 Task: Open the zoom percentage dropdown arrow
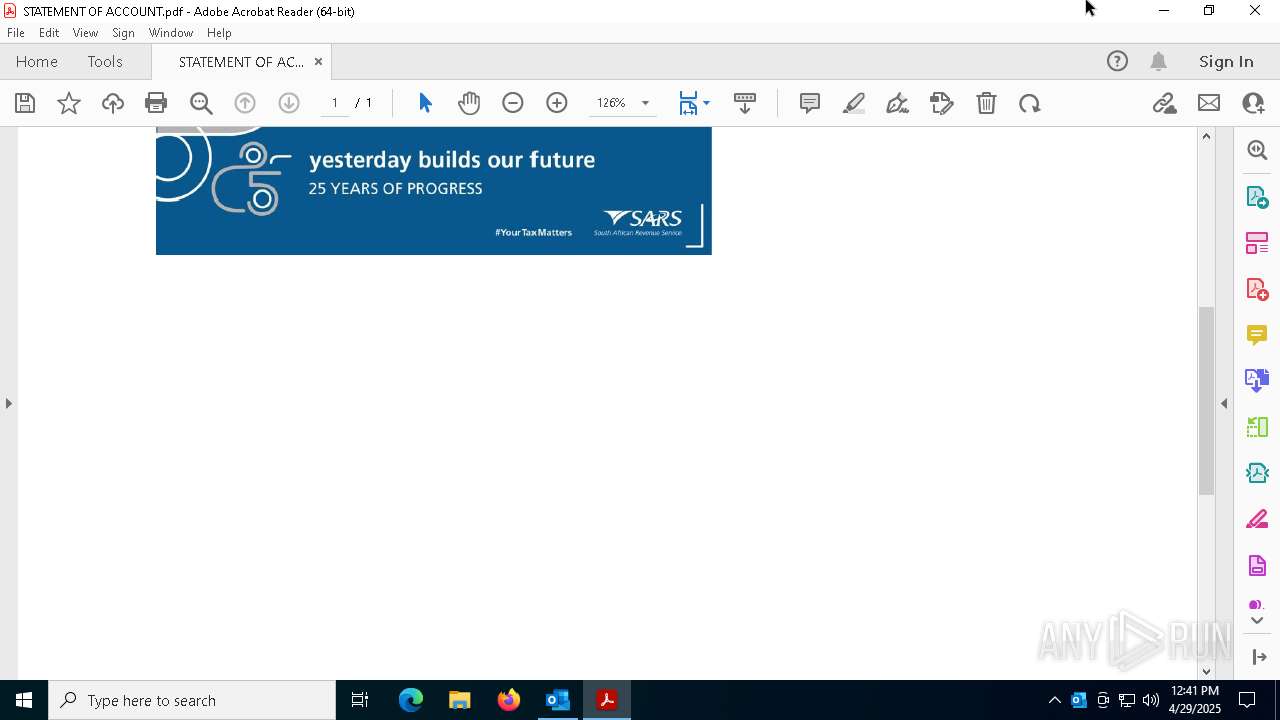click(x=645, y=103)
